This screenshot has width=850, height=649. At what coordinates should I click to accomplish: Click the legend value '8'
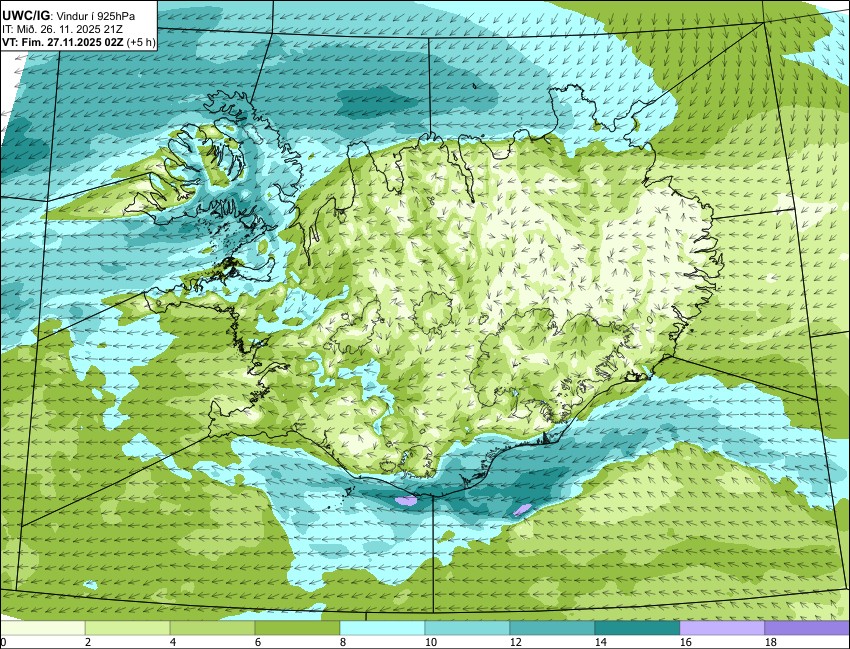coord(343,642)
